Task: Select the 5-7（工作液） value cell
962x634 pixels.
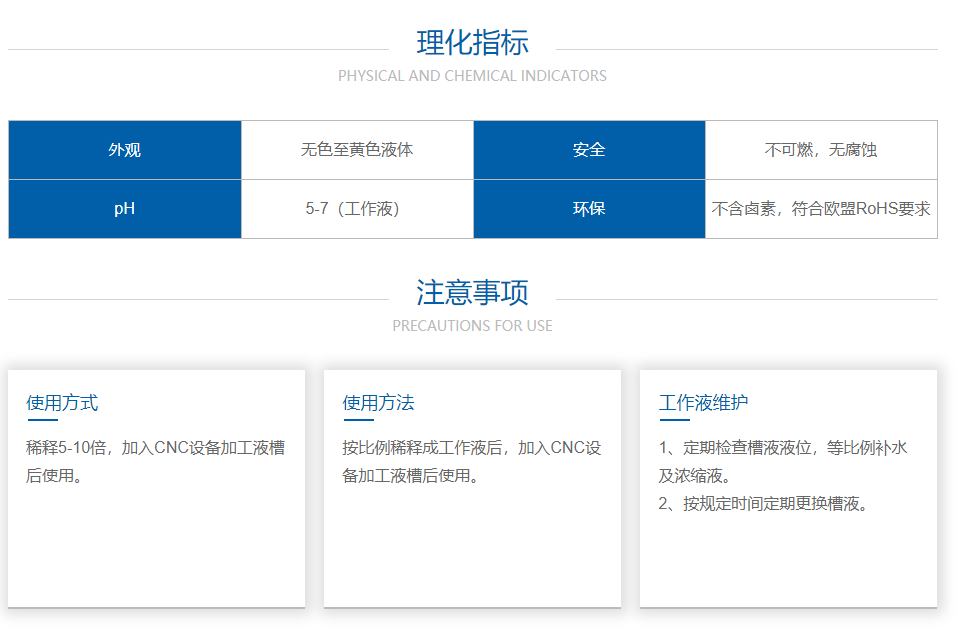Action: 357,209
